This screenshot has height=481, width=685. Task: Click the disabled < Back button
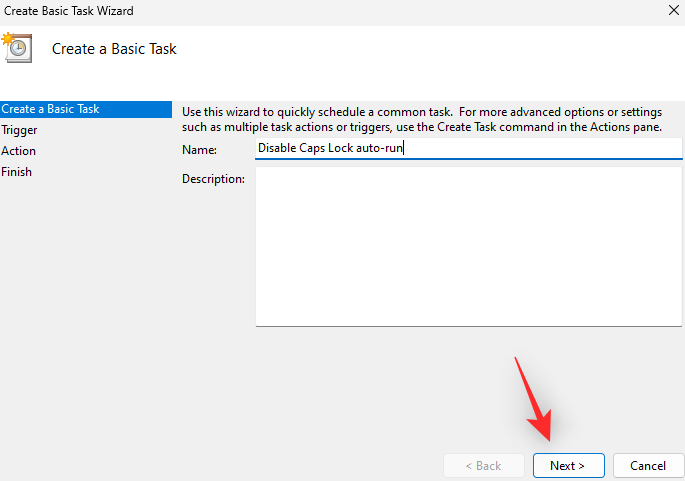click(x=484, y=466)
